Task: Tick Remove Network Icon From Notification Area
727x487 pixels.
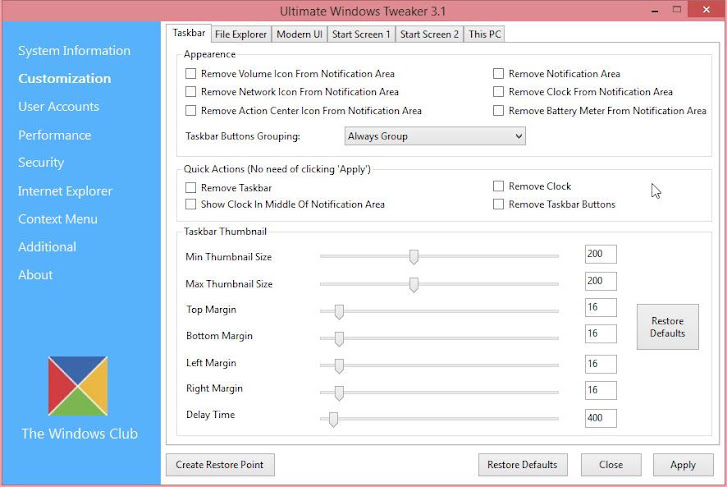Action: pos(191,92)
